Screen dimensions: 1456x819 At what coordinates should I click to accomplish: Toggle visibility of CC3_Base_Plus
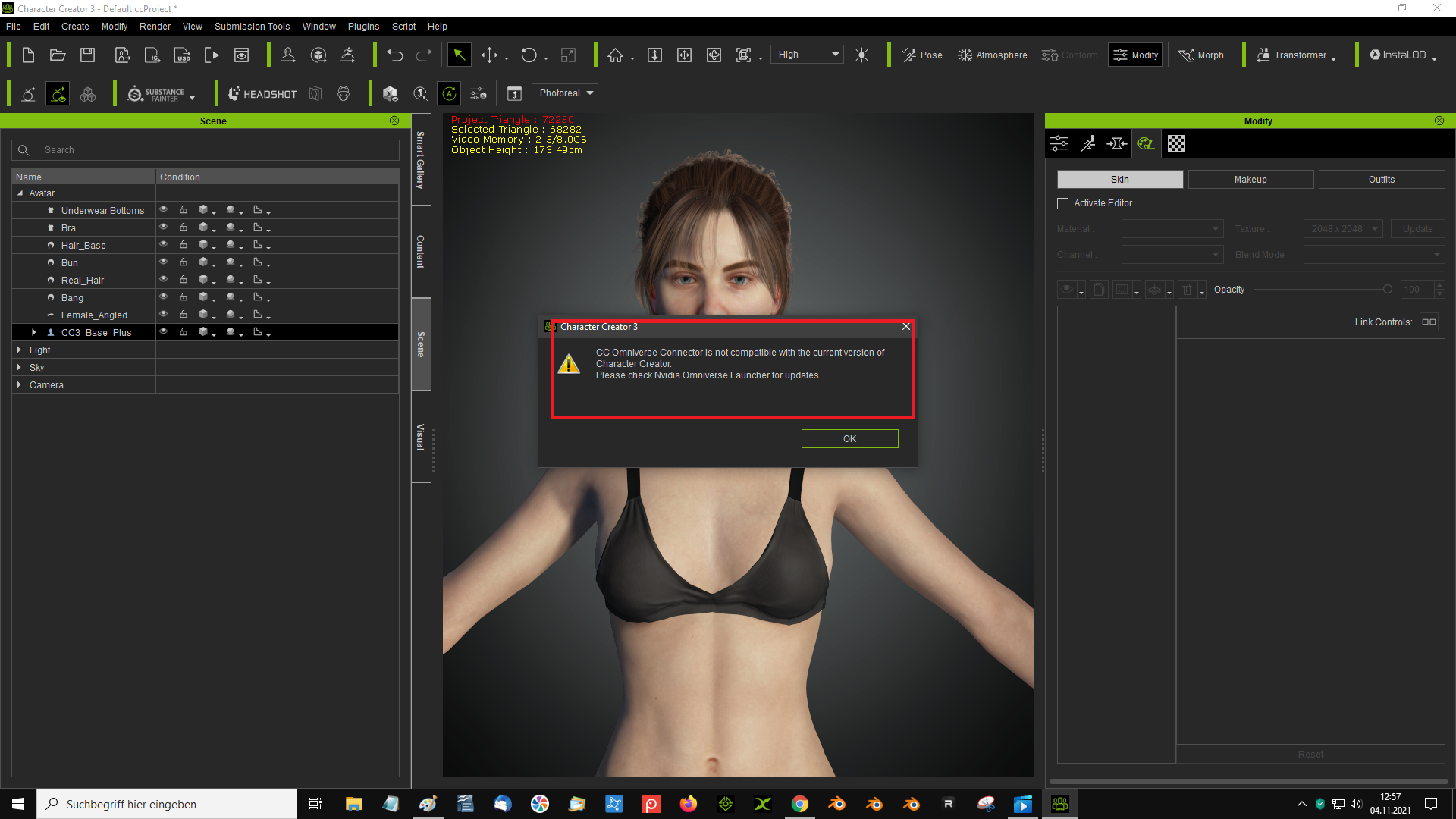coord(163,331)
